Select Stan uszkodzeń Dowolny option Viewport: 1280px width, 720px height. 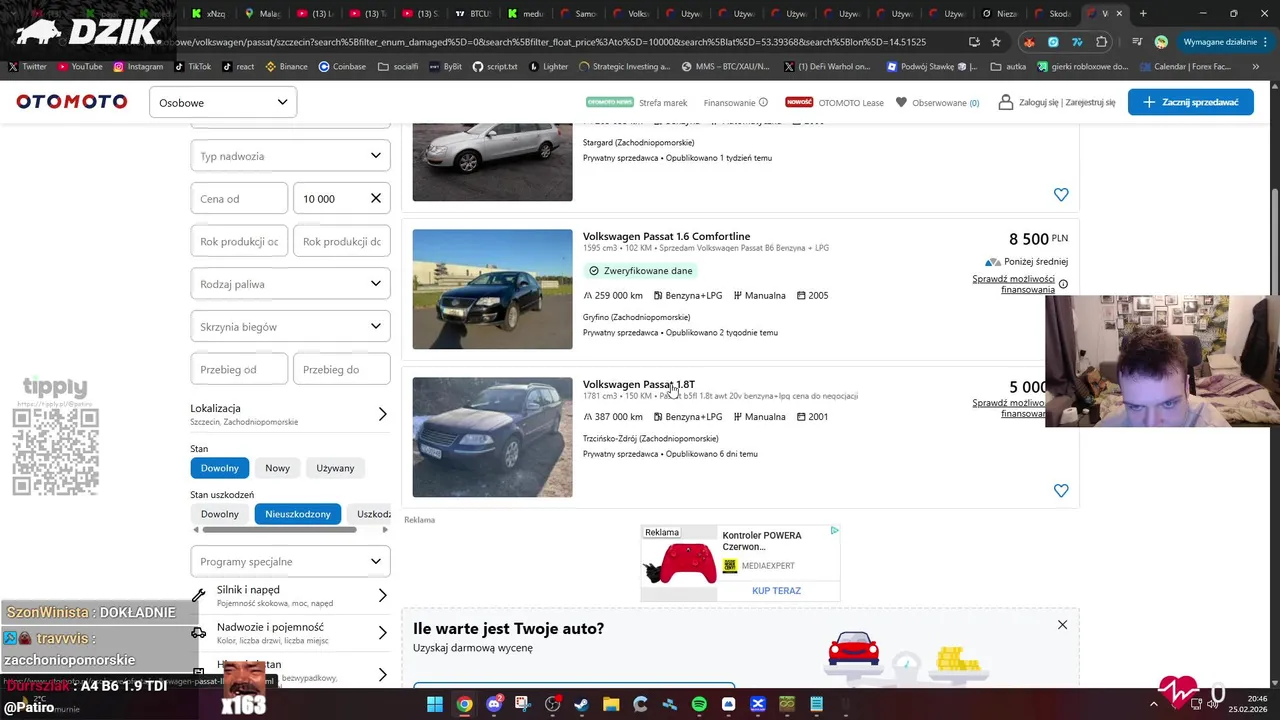220,514
